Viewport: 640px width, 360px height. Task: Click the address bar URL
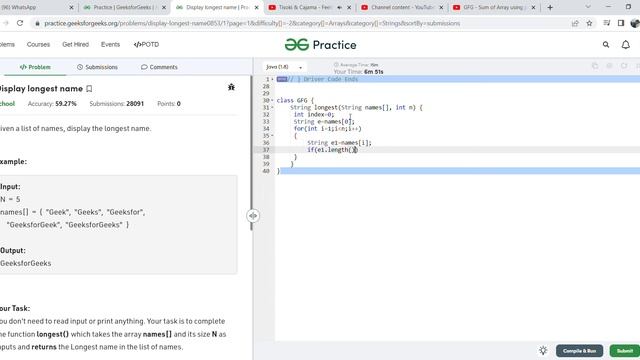[x=252, y=23]
